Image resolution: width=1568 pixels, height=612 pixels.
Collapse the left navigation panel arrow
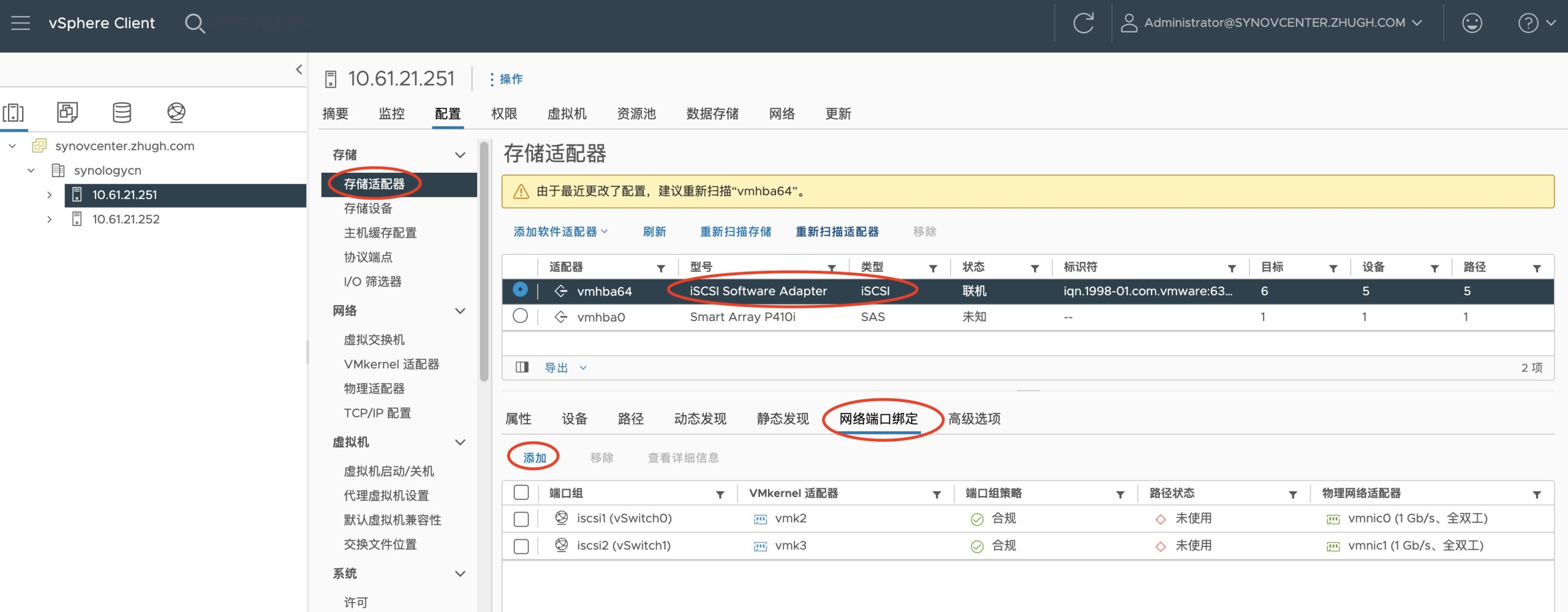pyautogui.click(x=299, y=69)
